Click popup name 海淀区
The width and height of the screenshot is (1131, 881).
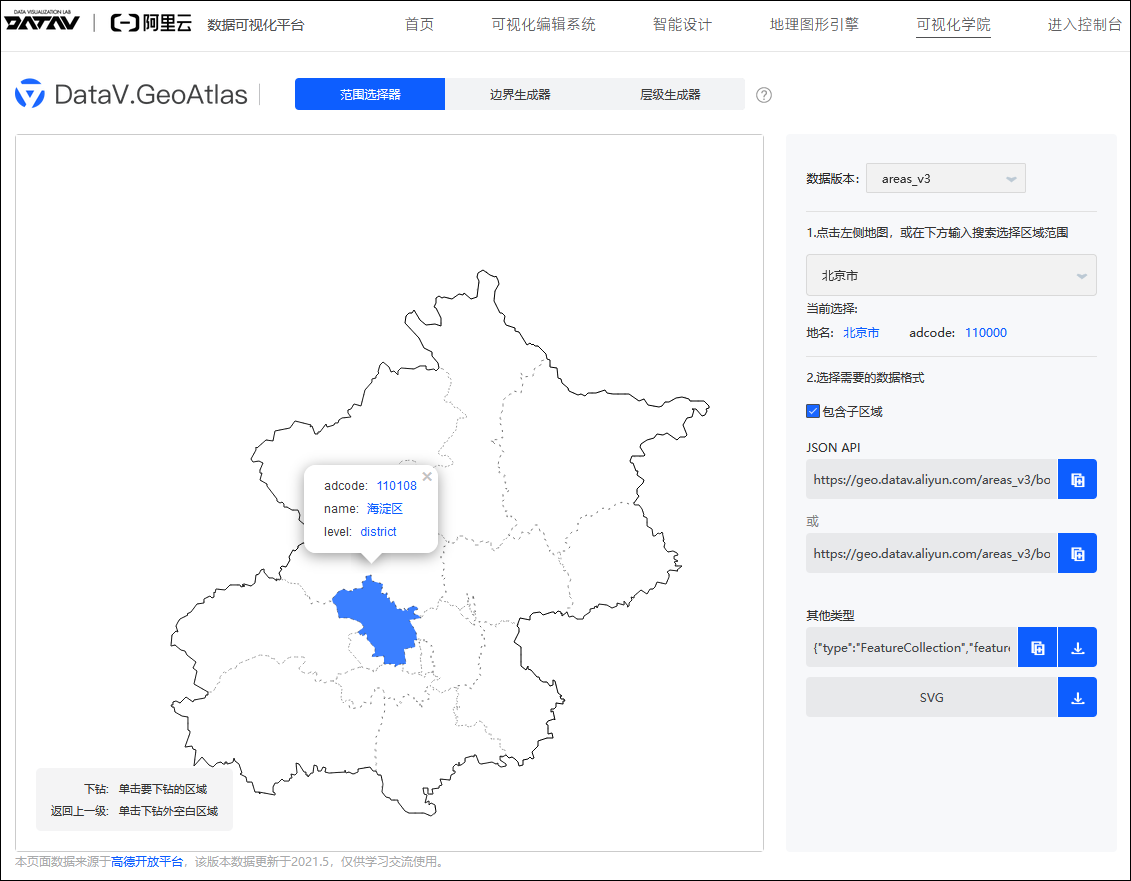pos(384,509)
